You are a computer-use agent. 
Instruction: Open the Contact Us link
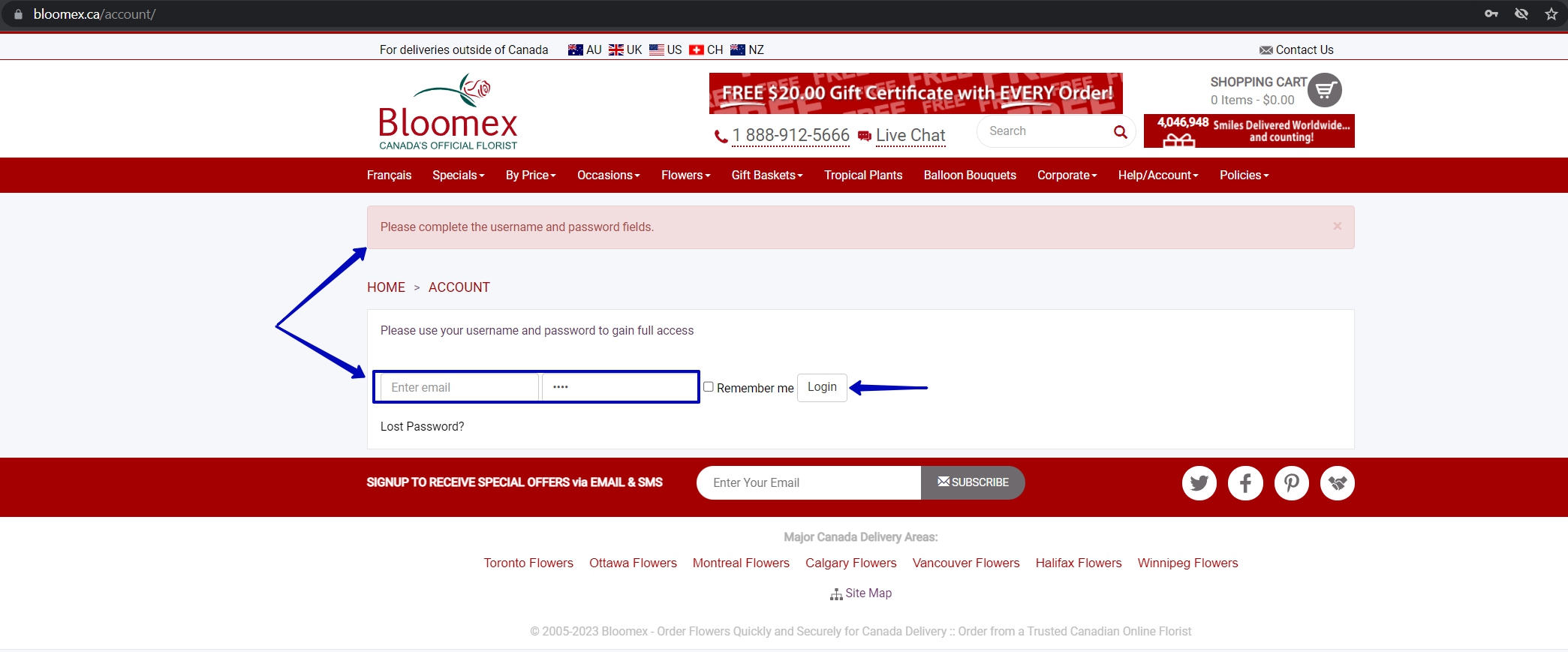pos(1296,50)
